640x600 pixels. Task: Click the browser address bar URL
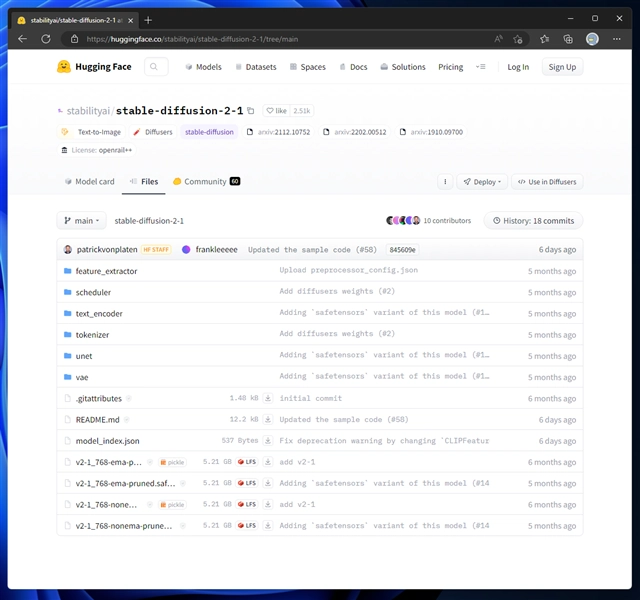(192, 39)
